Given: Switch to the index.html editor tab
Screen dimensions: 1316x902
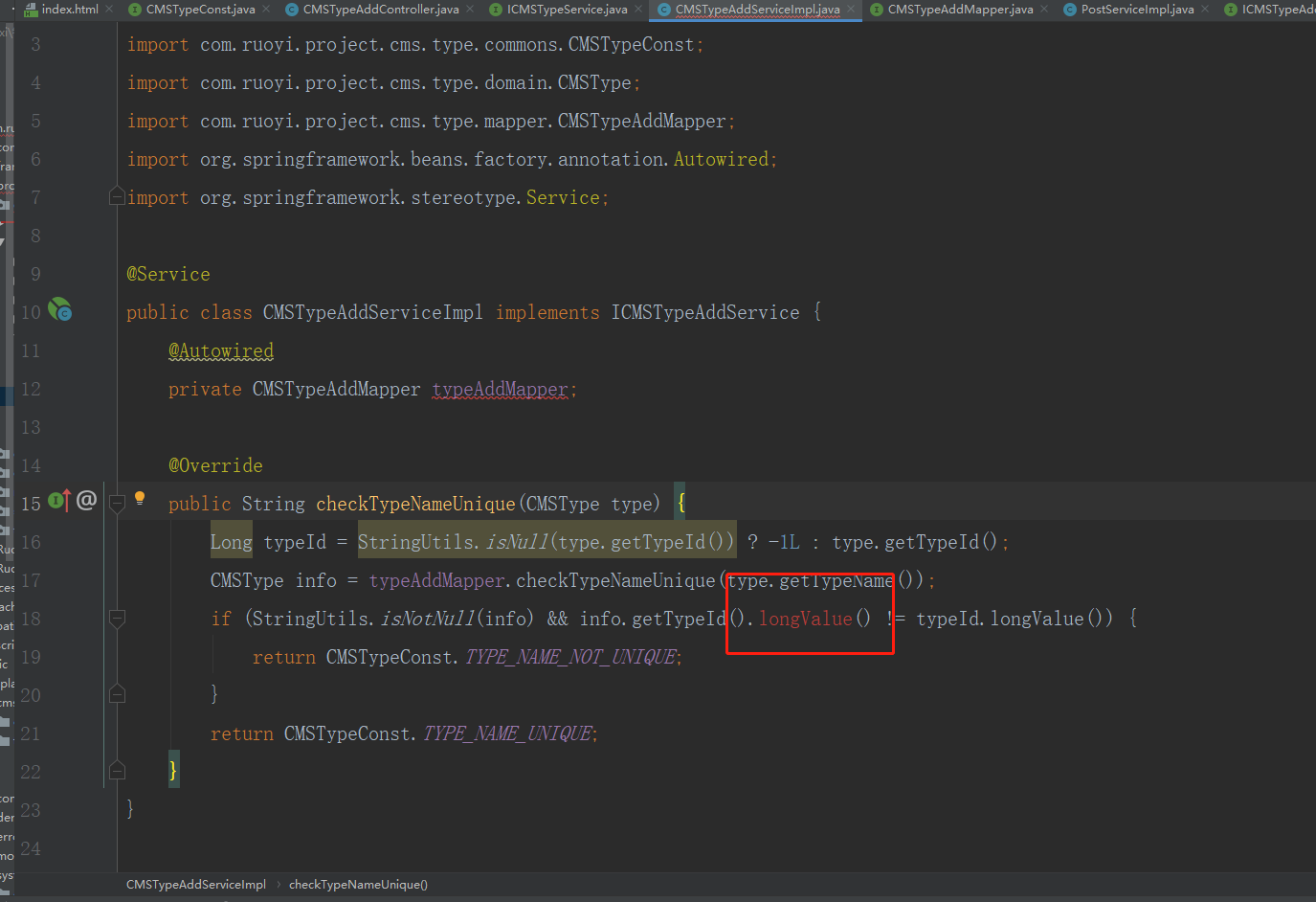Looking at the screenshot, I should pyautogui.click(x=70, y=10).
